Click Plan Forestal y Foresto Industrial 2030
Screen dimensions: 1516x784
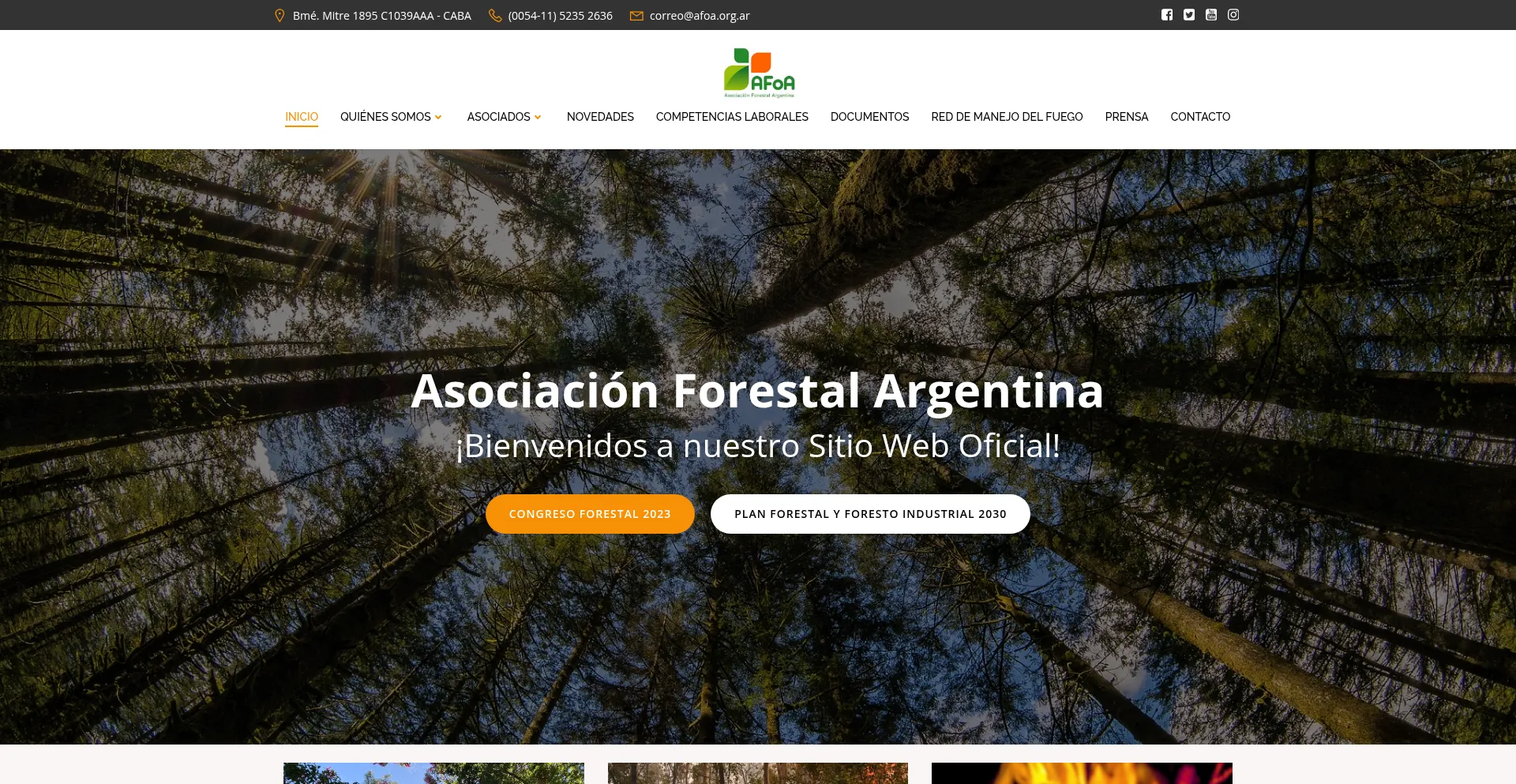click(x=870, y=514)
